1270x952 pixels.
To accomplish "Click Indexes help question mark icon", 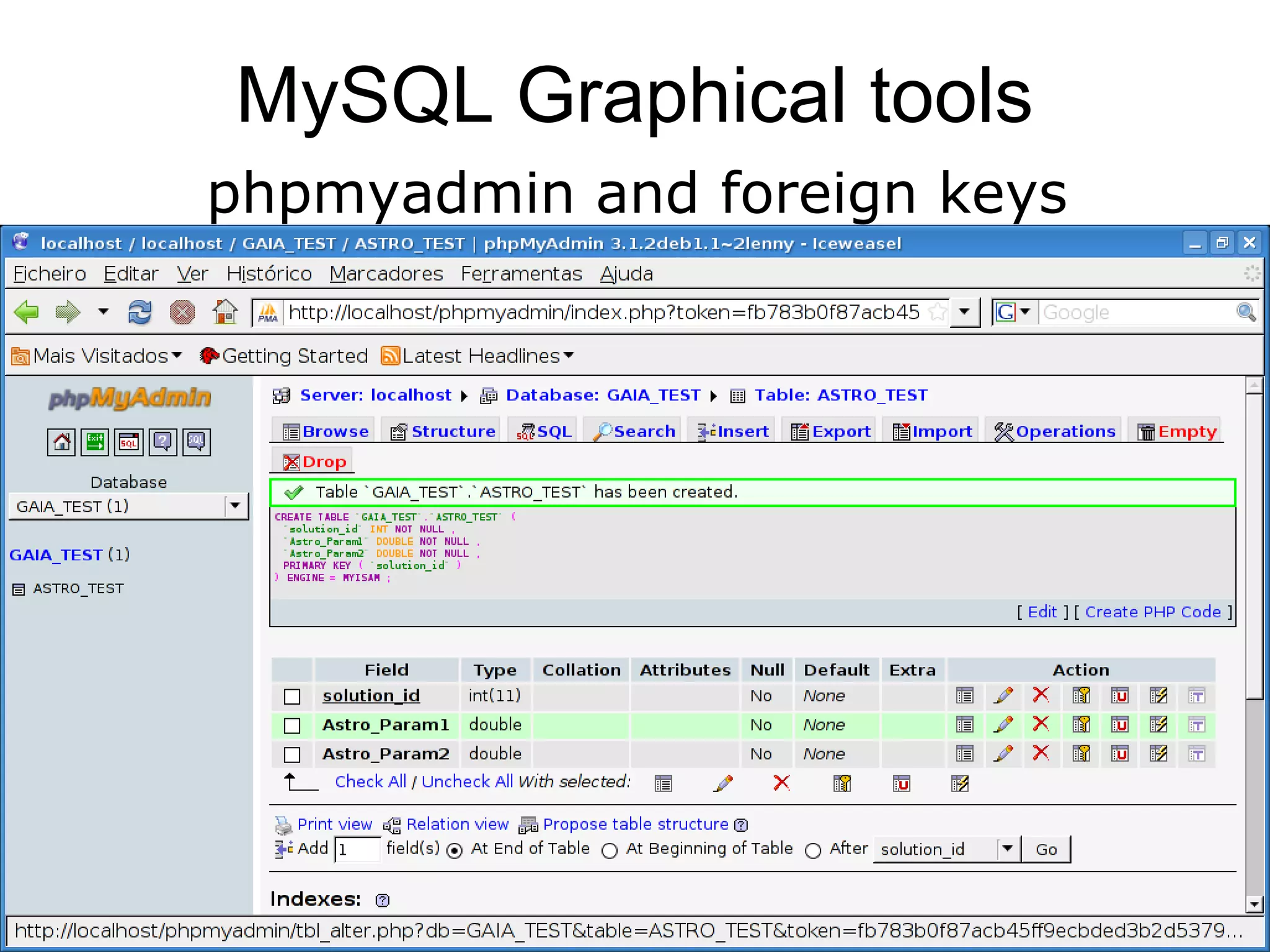I will (x=383, y=900).
